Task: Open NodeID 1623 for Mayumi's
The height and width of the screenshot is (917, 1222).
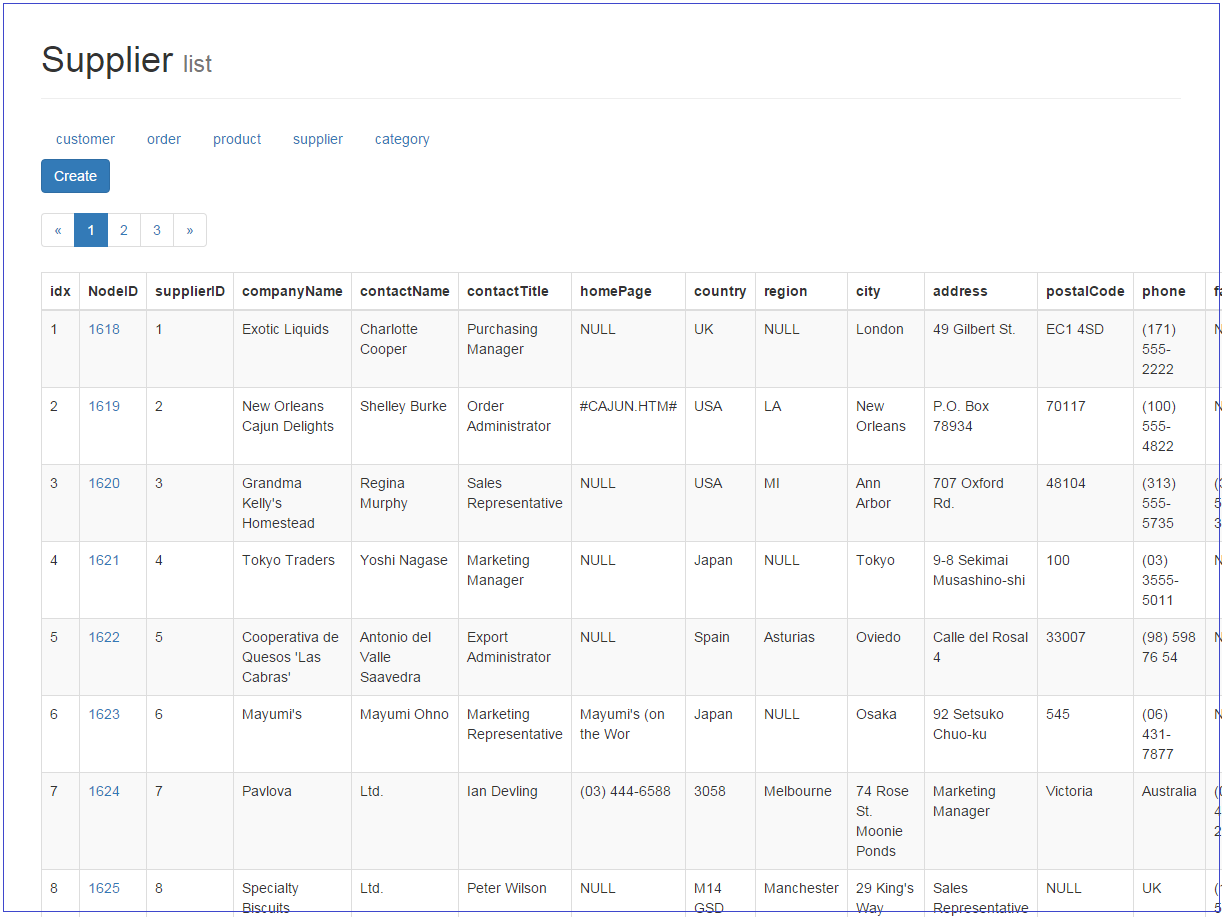Action: [x=104, y=713]
